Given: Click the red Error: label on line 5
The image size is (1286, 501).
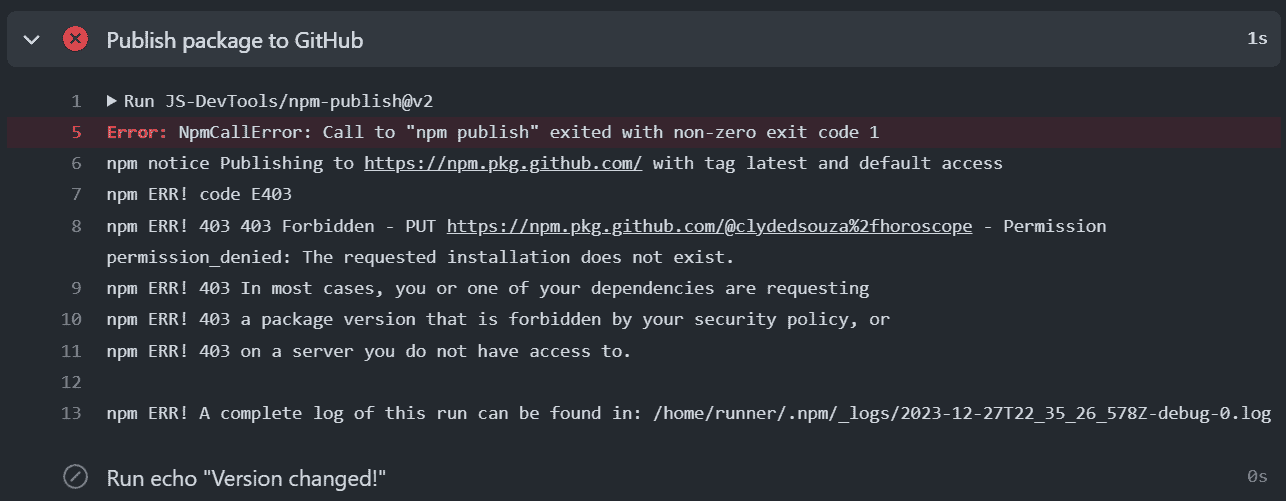Looking at the screenshot, I should point(137,132).
